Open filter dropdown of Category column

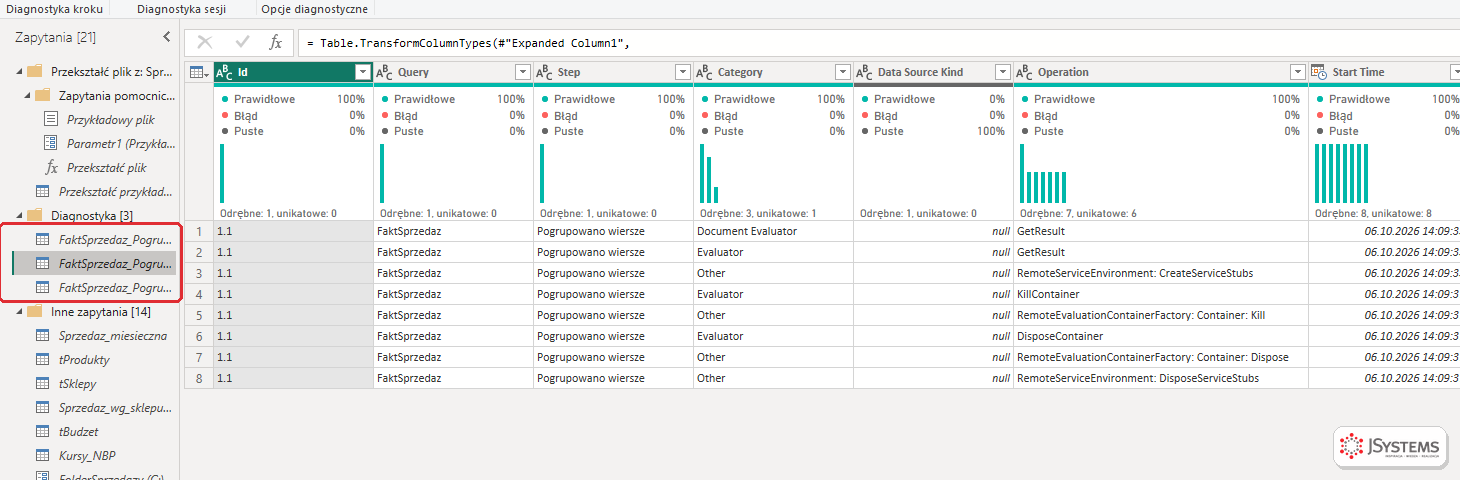click(843, 72)
